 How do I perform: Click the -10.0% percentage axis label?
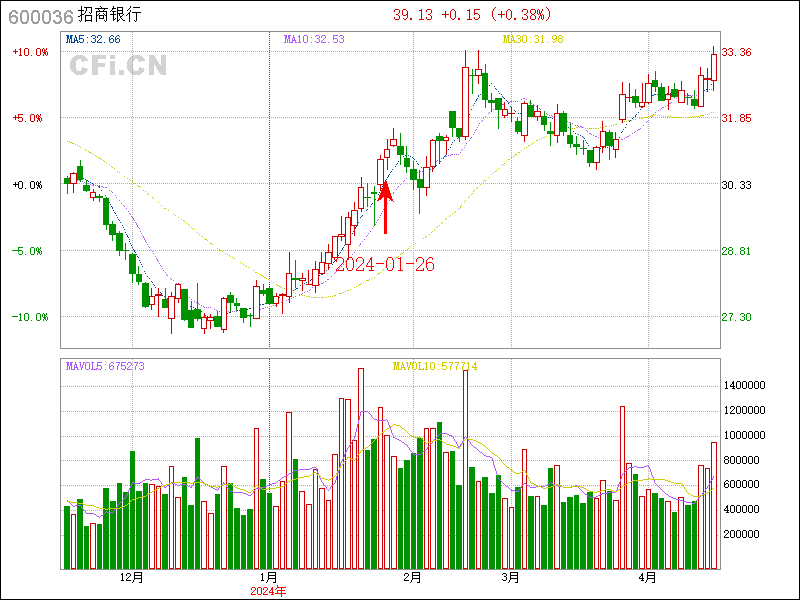tap(30, 317)
